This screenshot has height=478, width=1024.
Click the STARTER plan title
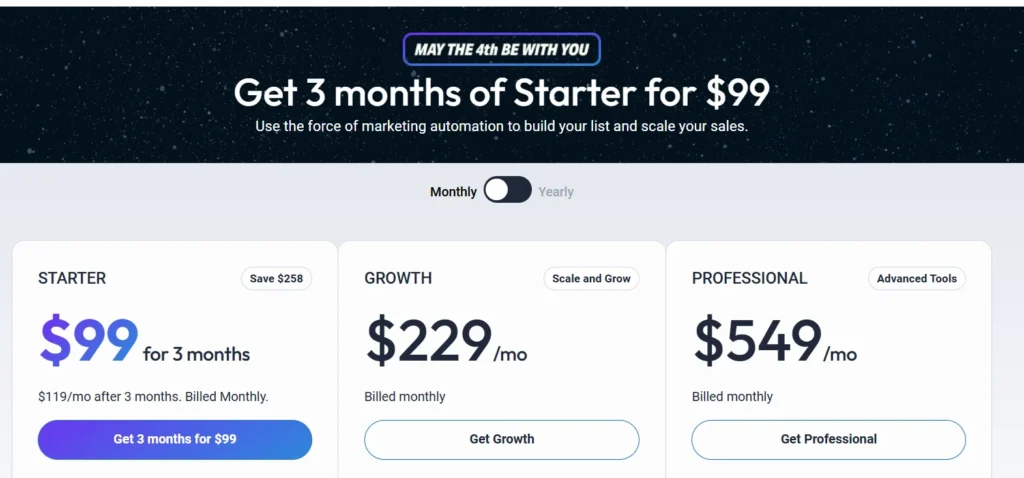point(72,278)
